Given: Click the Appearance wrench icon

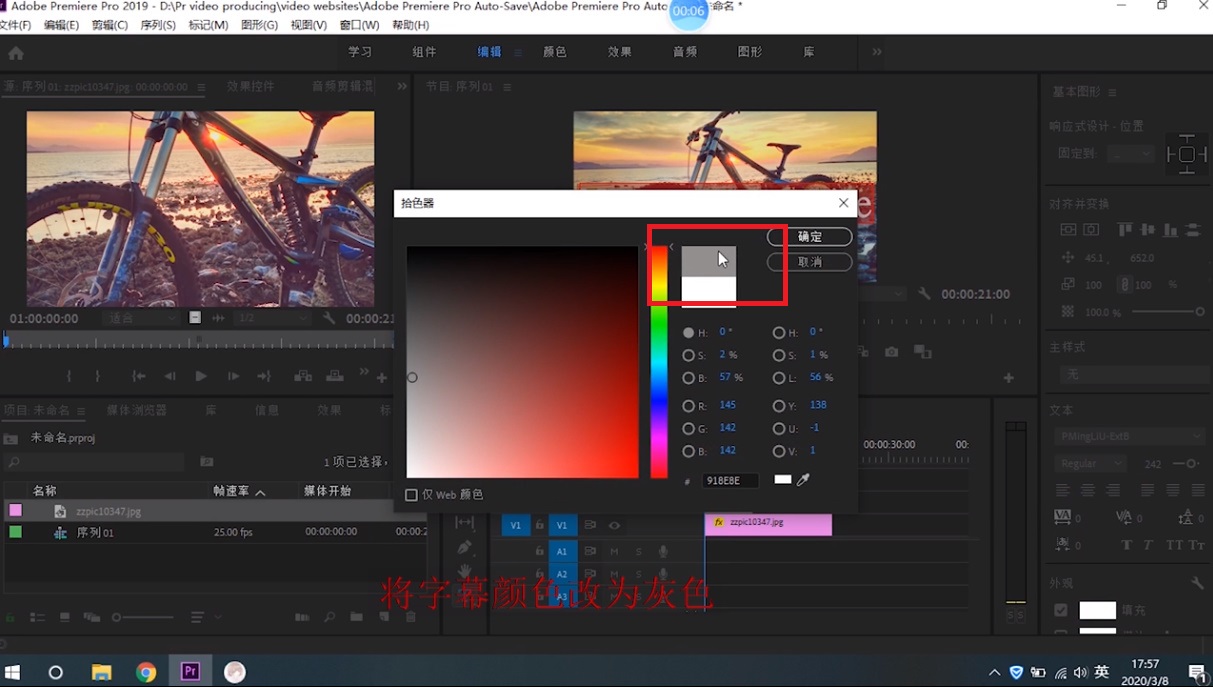Looking at the screenshot, I should tap(1198, 583).
